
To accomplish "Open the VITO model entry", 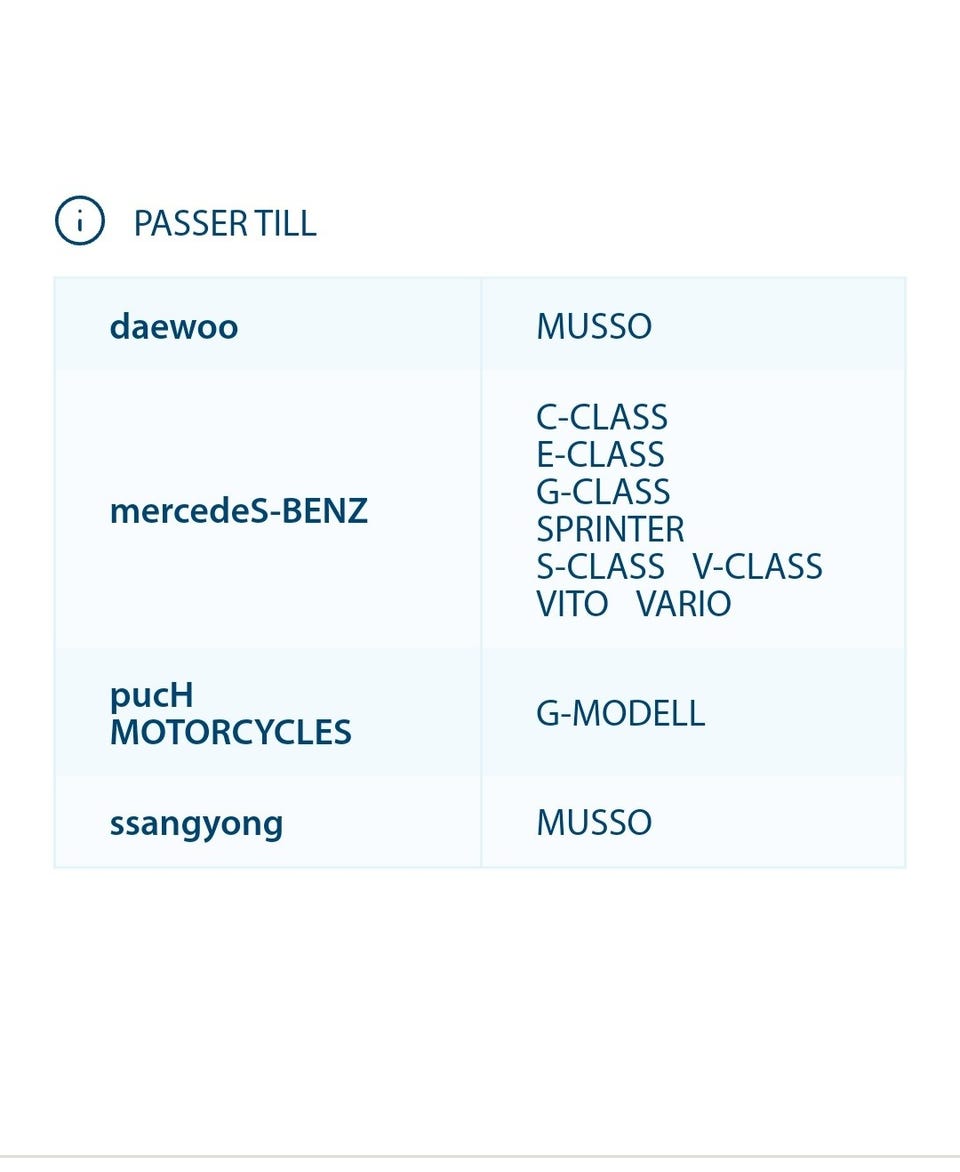I will point(572,604).
